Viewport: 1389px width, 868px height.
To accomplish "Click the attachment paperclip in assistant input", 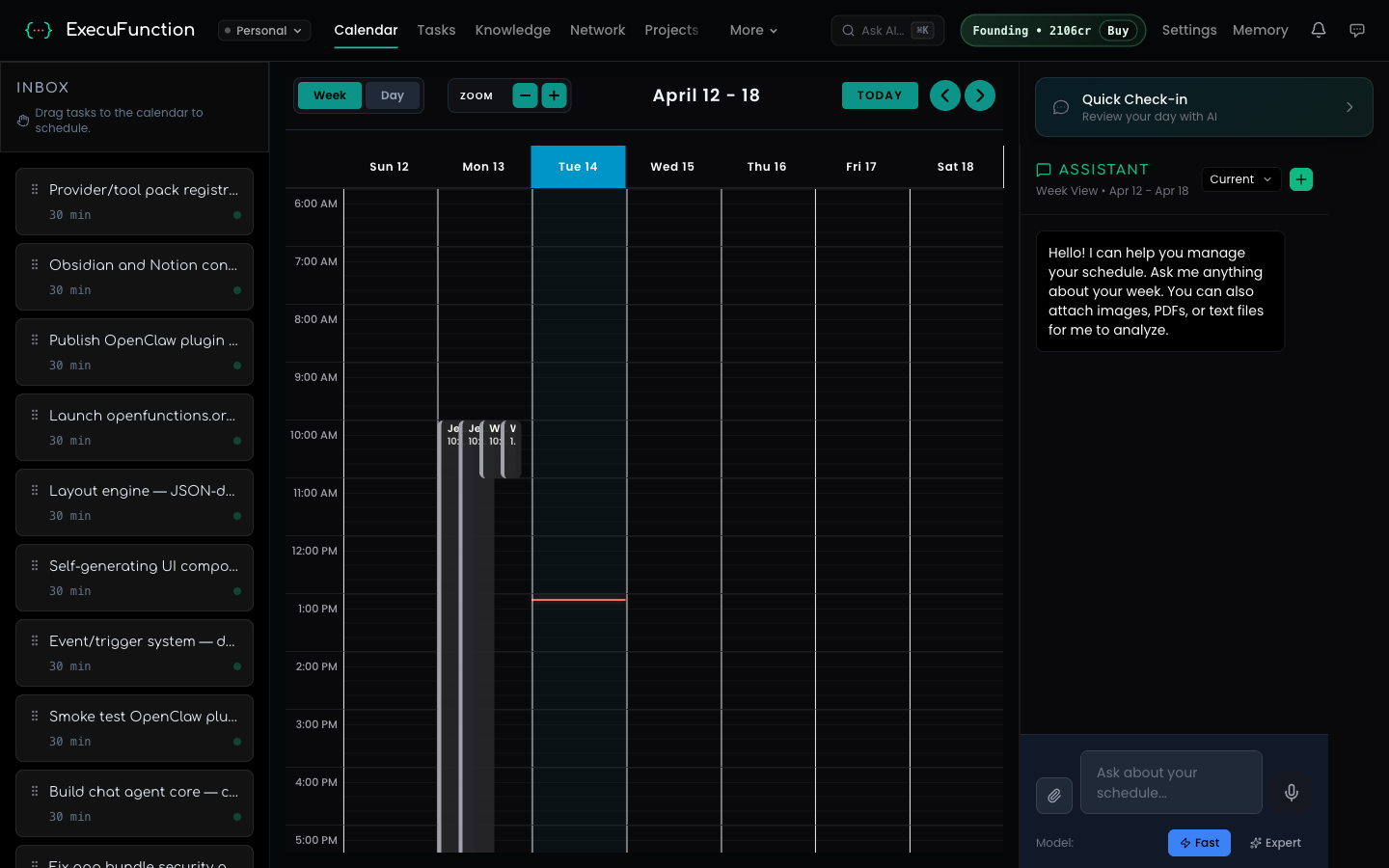I will pos(1054,796).
